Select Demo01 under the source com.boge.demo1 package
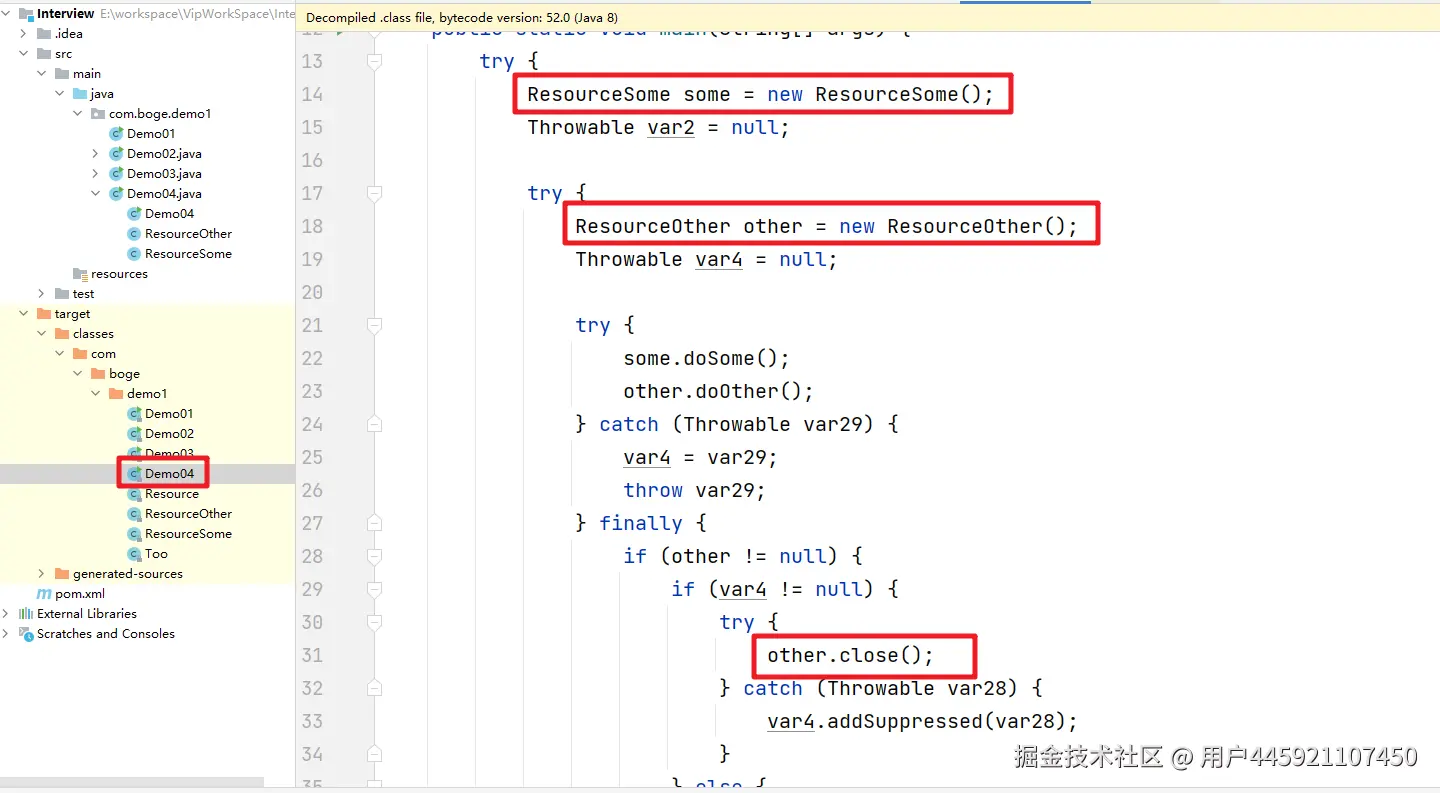 click(151, 134)
